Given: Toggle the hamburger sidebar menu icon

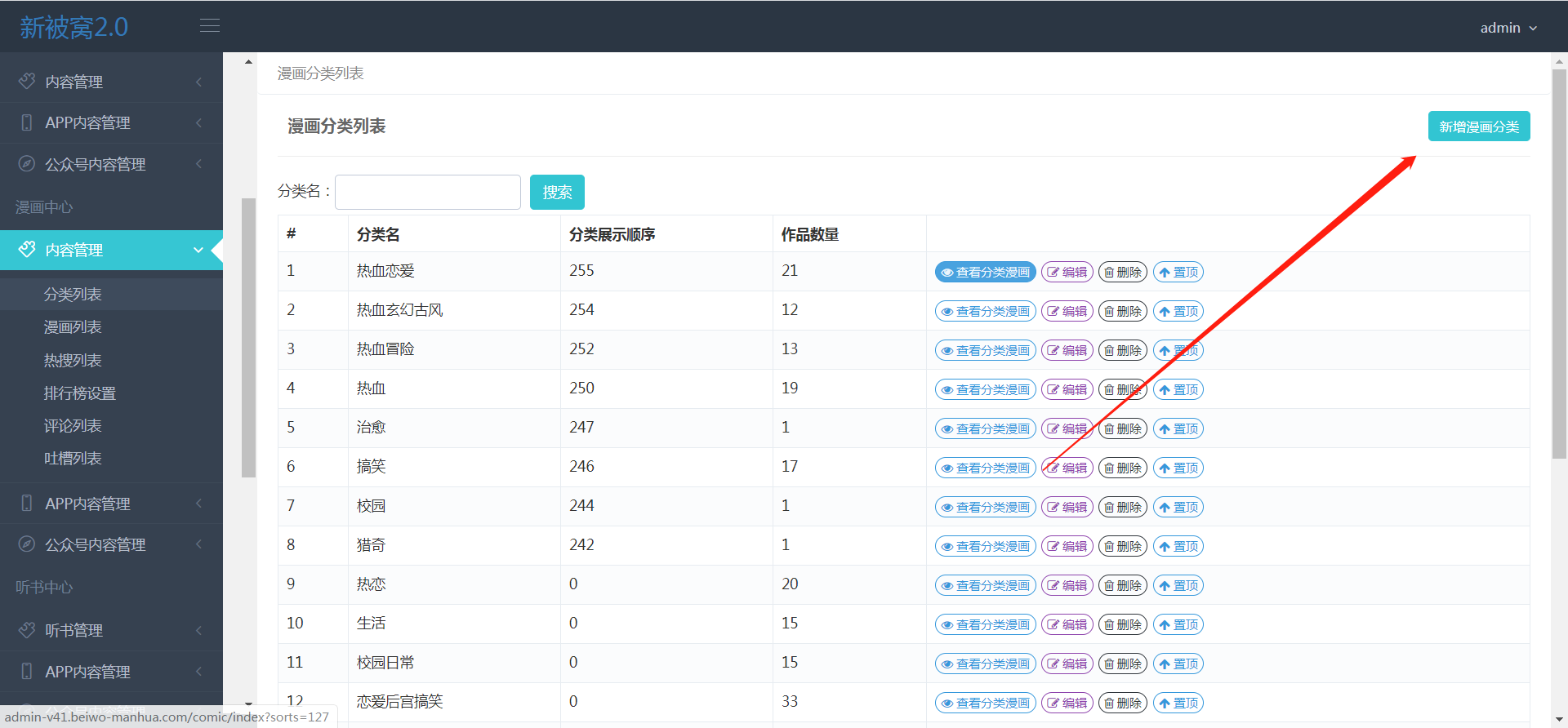Looking at the screenshot, I should (210, 26).
